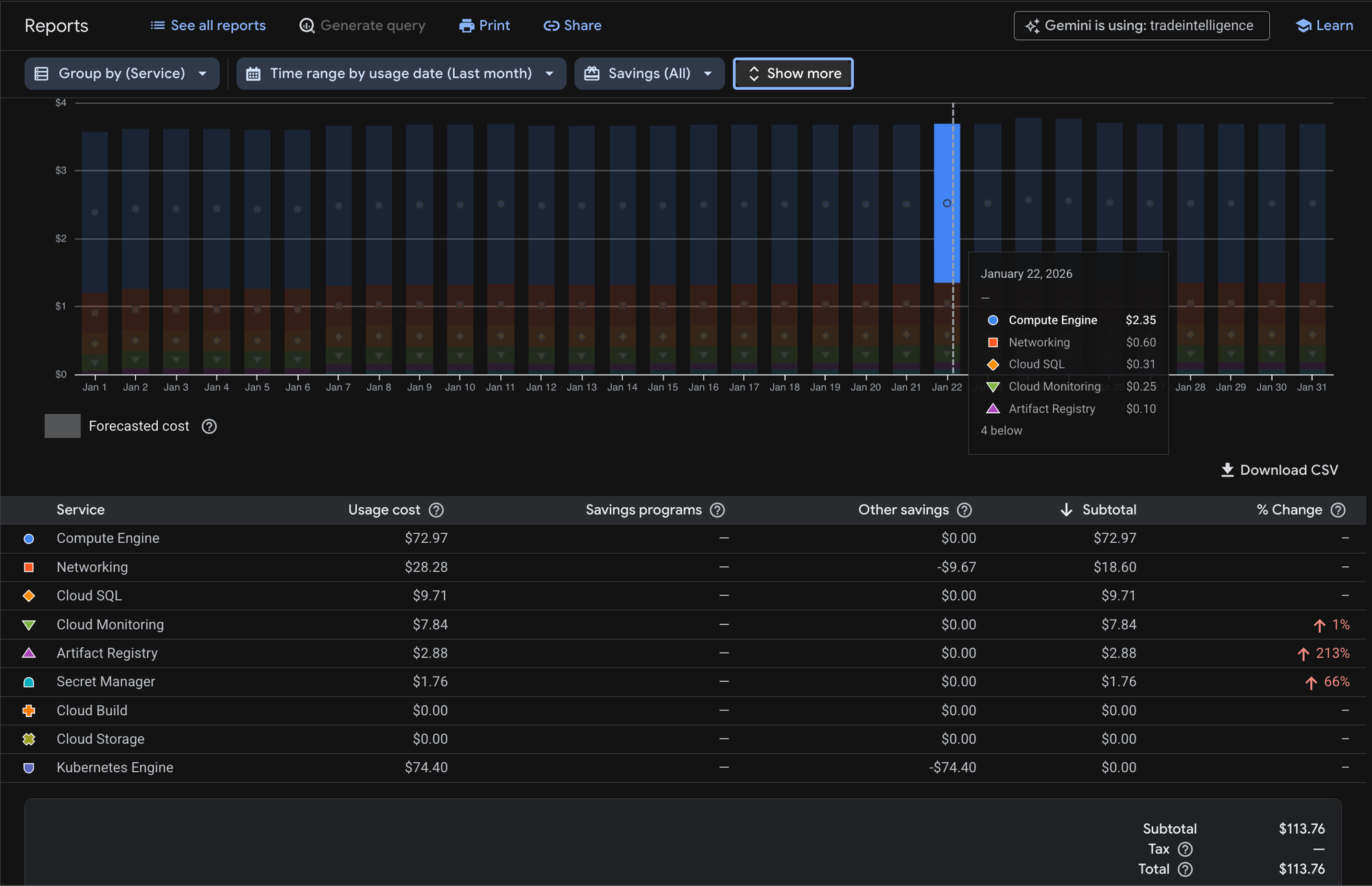Click the % Change help icon
1372x886 pixels.
1338,510
